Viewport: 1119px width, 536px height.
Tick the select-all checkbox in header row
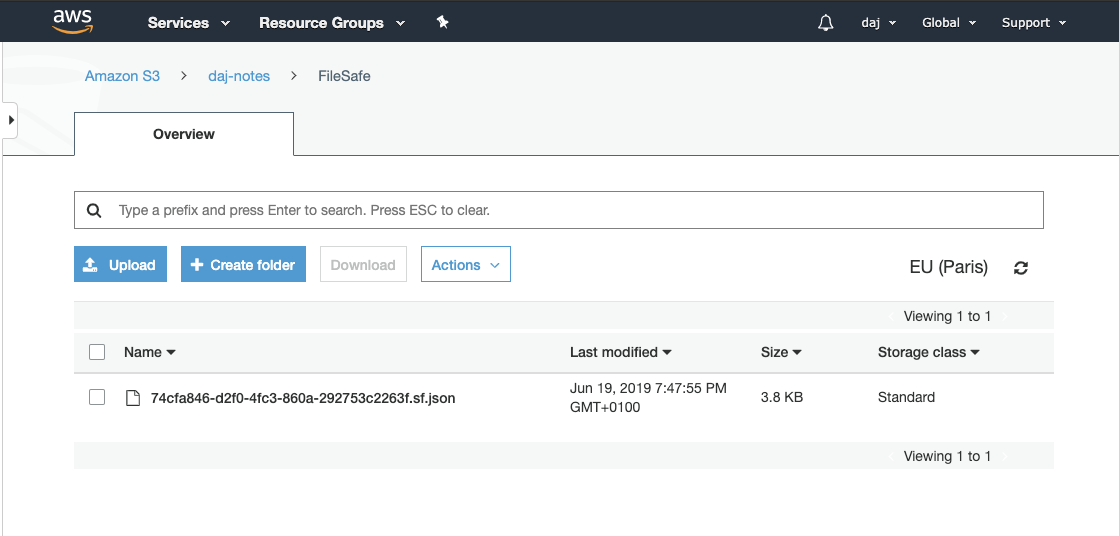[x=97, y=352]
